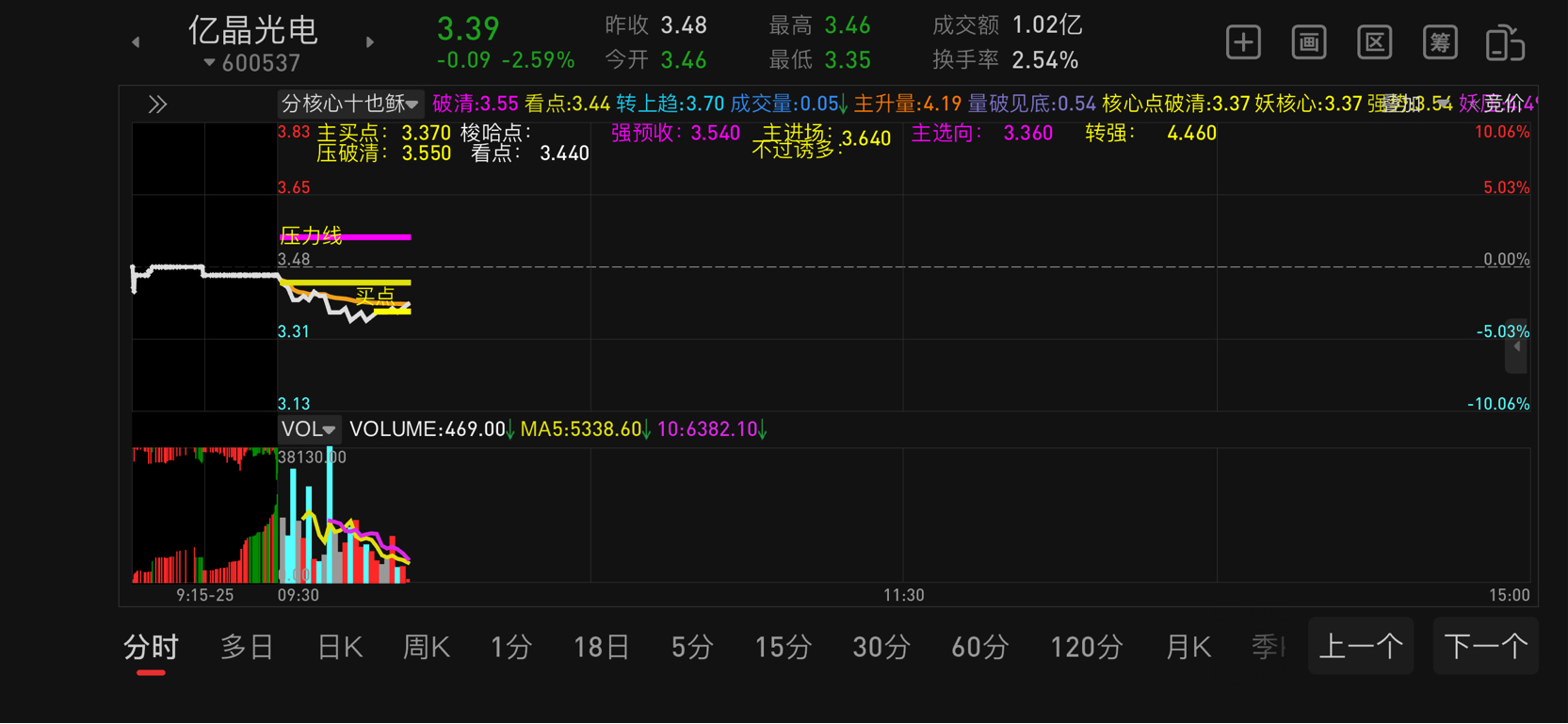This screenshot has height=724, width=1568.
Task: Tap the 买点 label on chart
Action: click(374, 296)
